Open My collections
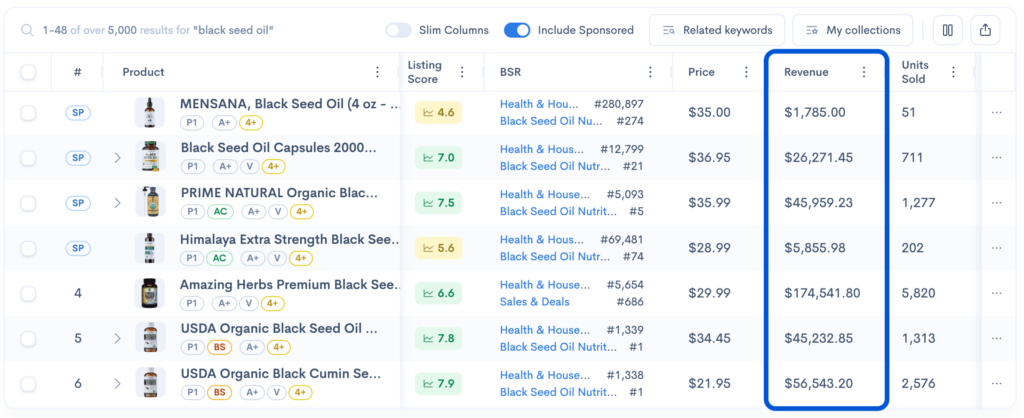This screenshot has height=418, width=1024. pos(853,30)
